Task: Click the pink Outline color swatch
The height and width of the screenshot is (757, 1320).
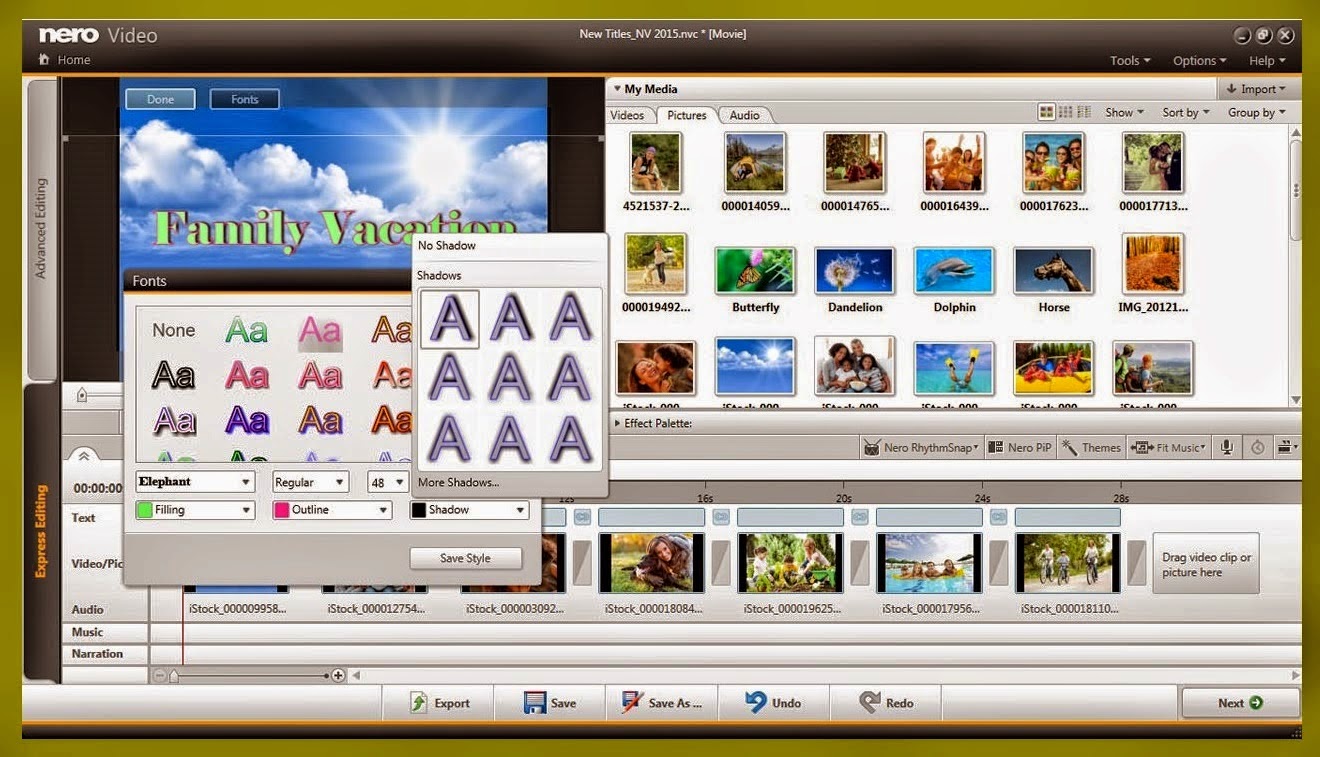Action: (x=281, y=510)
